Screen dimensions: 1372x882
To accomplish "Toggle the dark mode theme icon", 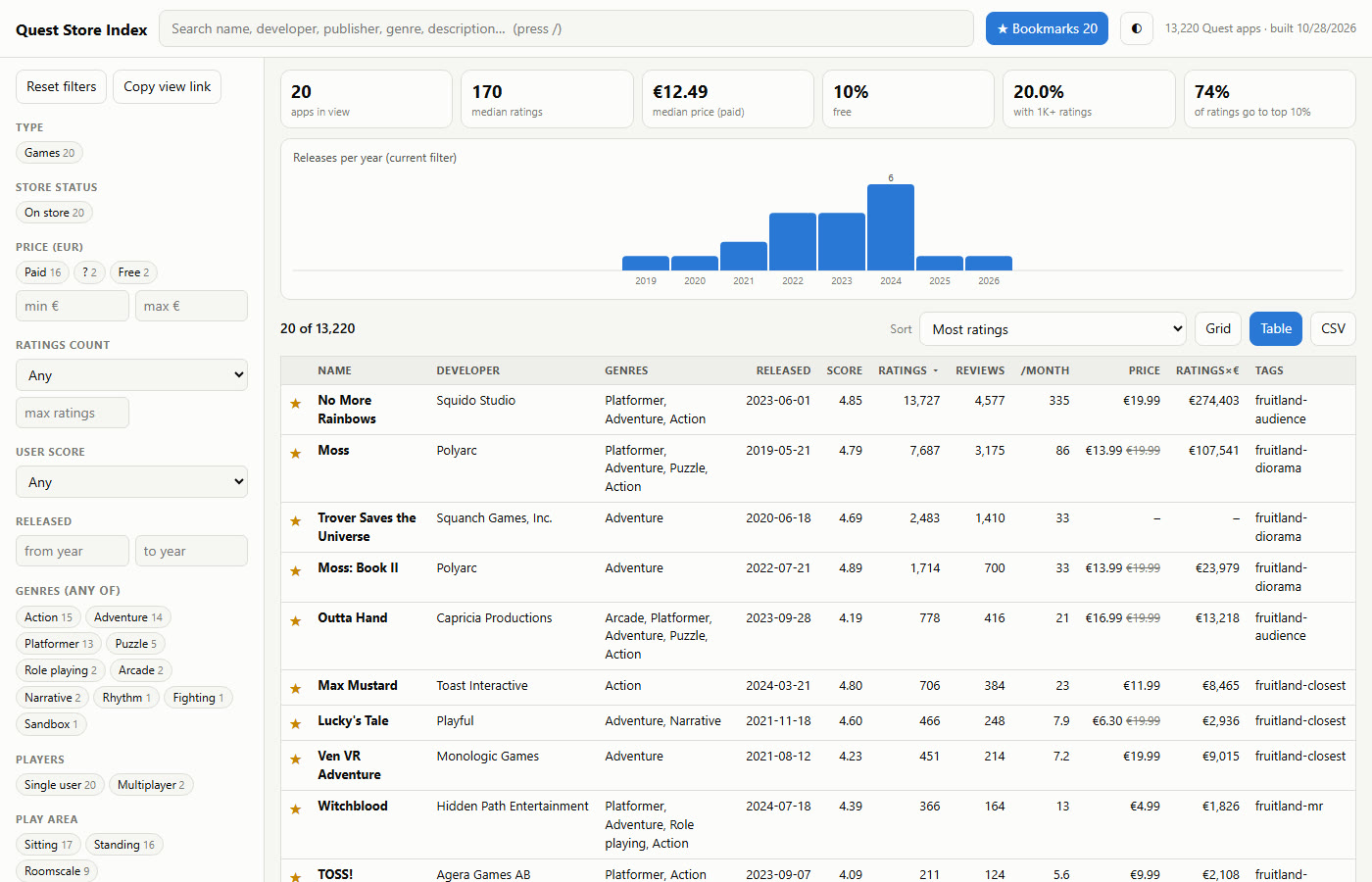I will (x=1136, y=28).
